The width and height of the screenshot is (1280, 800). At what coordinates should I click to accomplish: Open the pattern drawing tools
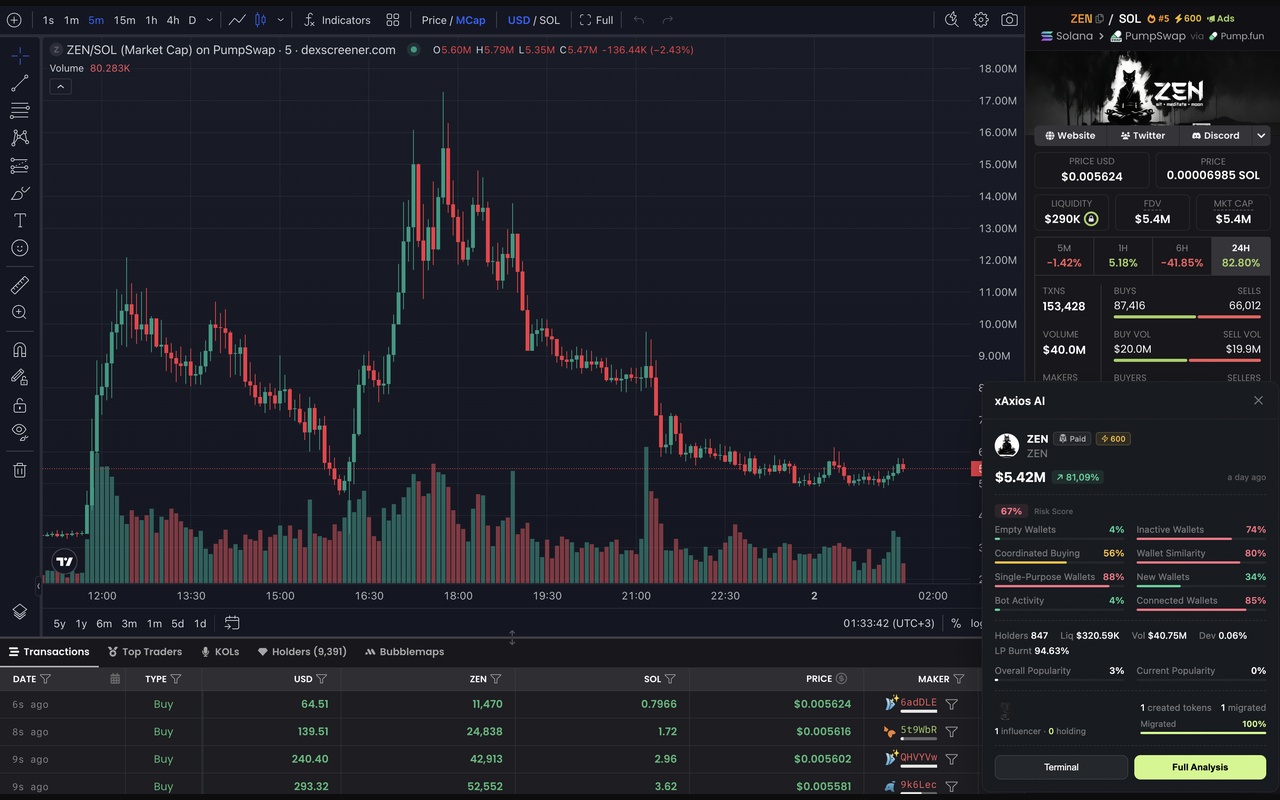(x=19, y=138)
